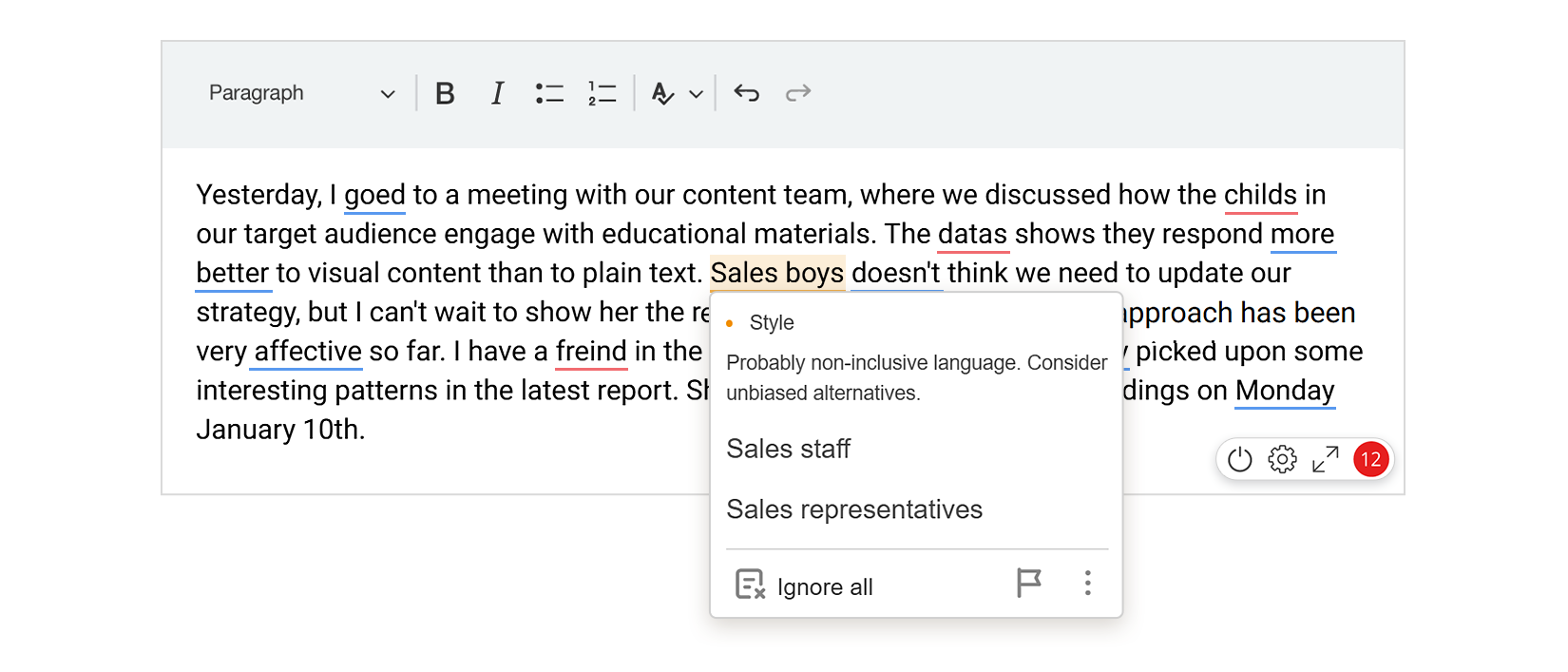Click the underlined word 'doesn't'
The width and height of the screenshot is (1568, 672).
(x=896, y=273)
